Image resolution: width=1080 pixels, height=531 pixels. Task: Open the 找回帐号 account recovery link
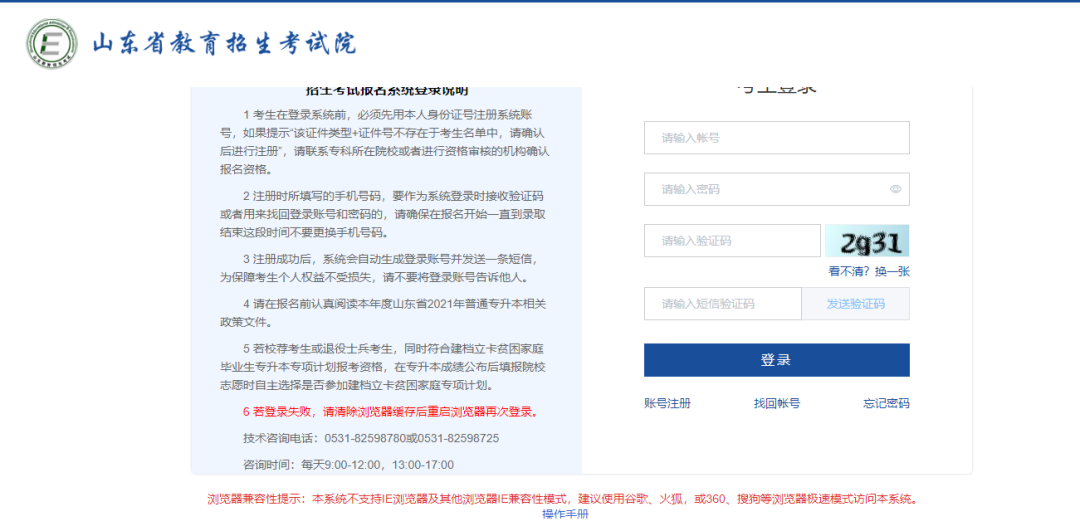[x=776, y=403]
